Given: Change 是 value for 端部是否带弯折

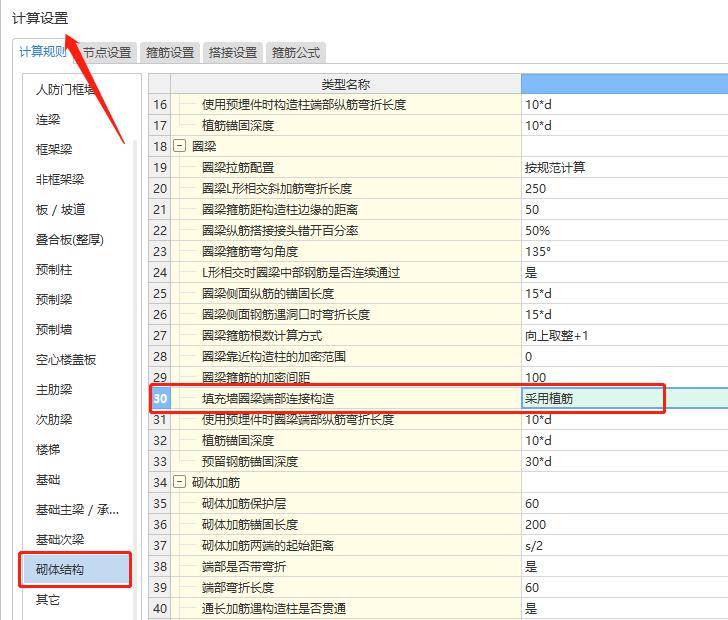Looking at the screenshot, I should 624,567.
